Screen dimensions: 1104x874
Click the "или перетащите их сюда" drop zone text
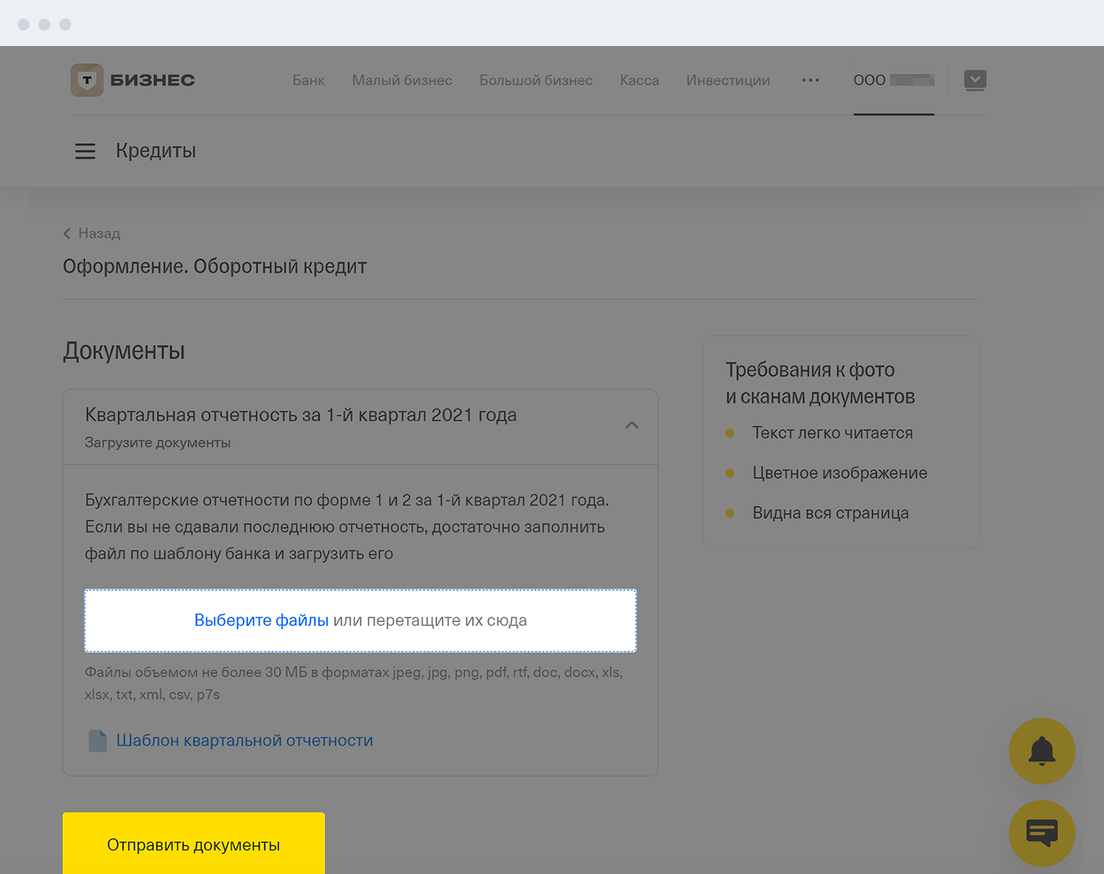tap(430, 620)
